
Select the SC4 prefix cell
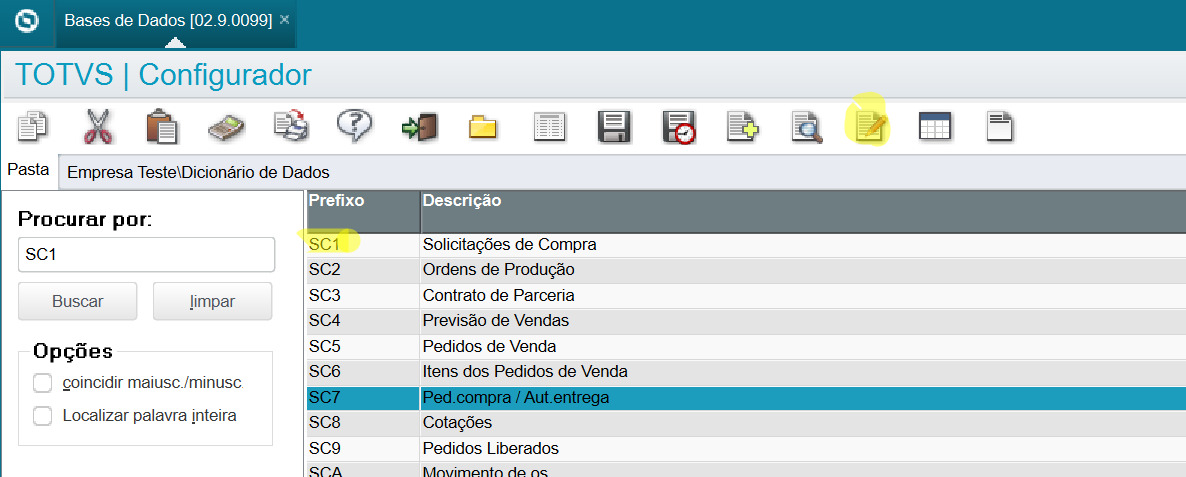point(363,321)
